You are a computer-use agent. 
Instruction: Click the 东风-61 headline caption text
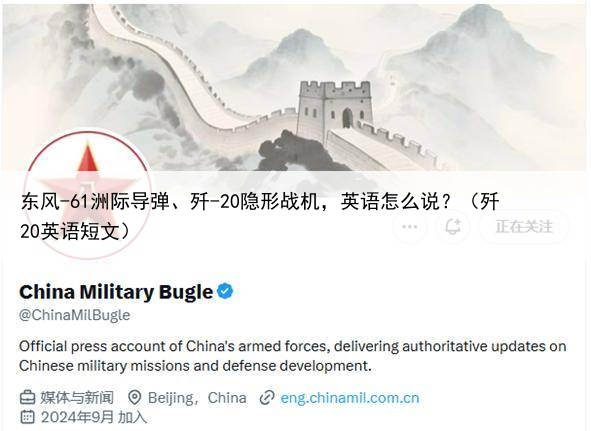260,216
